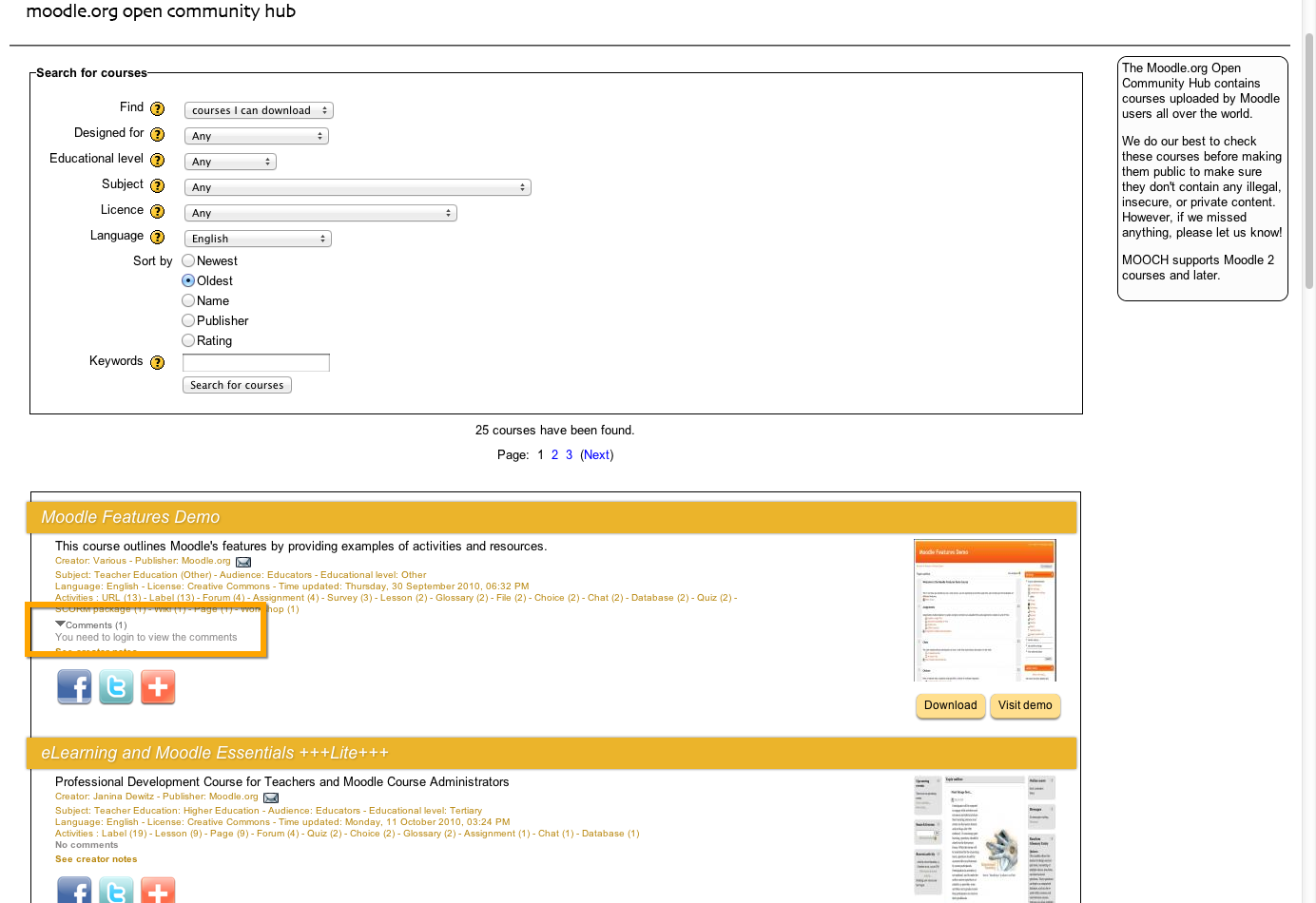Open more sharing options for eLearning Essentials

tap(158, 891)
